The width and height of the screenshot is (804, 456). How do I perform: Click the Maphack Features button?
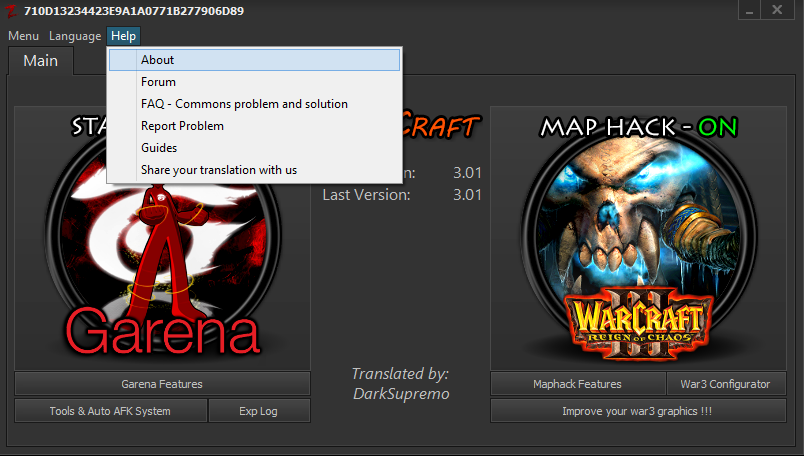coord(577,384)
